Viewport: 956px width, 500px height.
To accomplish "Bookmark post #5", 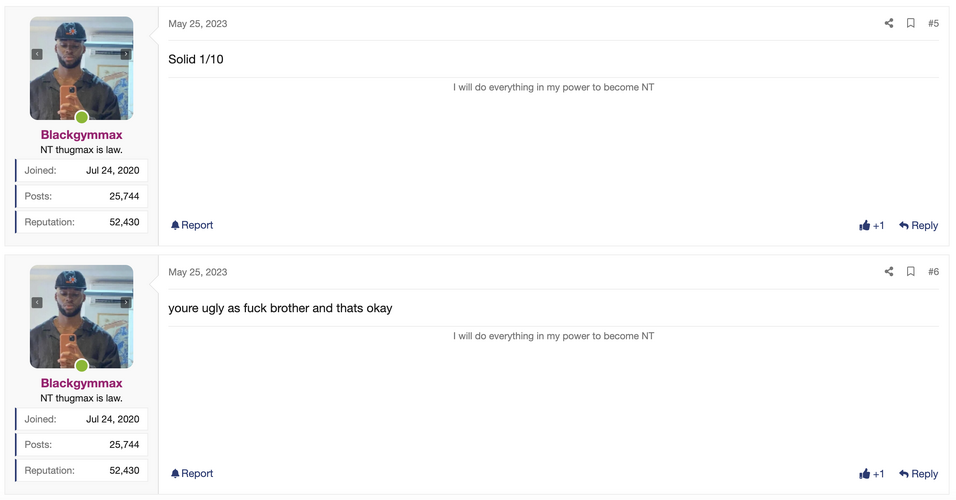I will (910, 23).
